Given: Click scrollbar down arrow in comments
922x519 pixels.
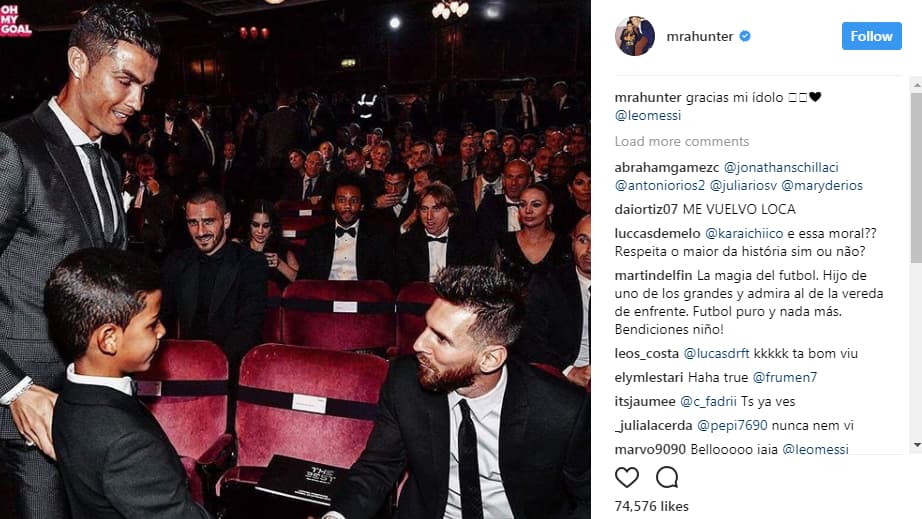Looking at the screenshot, I should click(917, 445).
